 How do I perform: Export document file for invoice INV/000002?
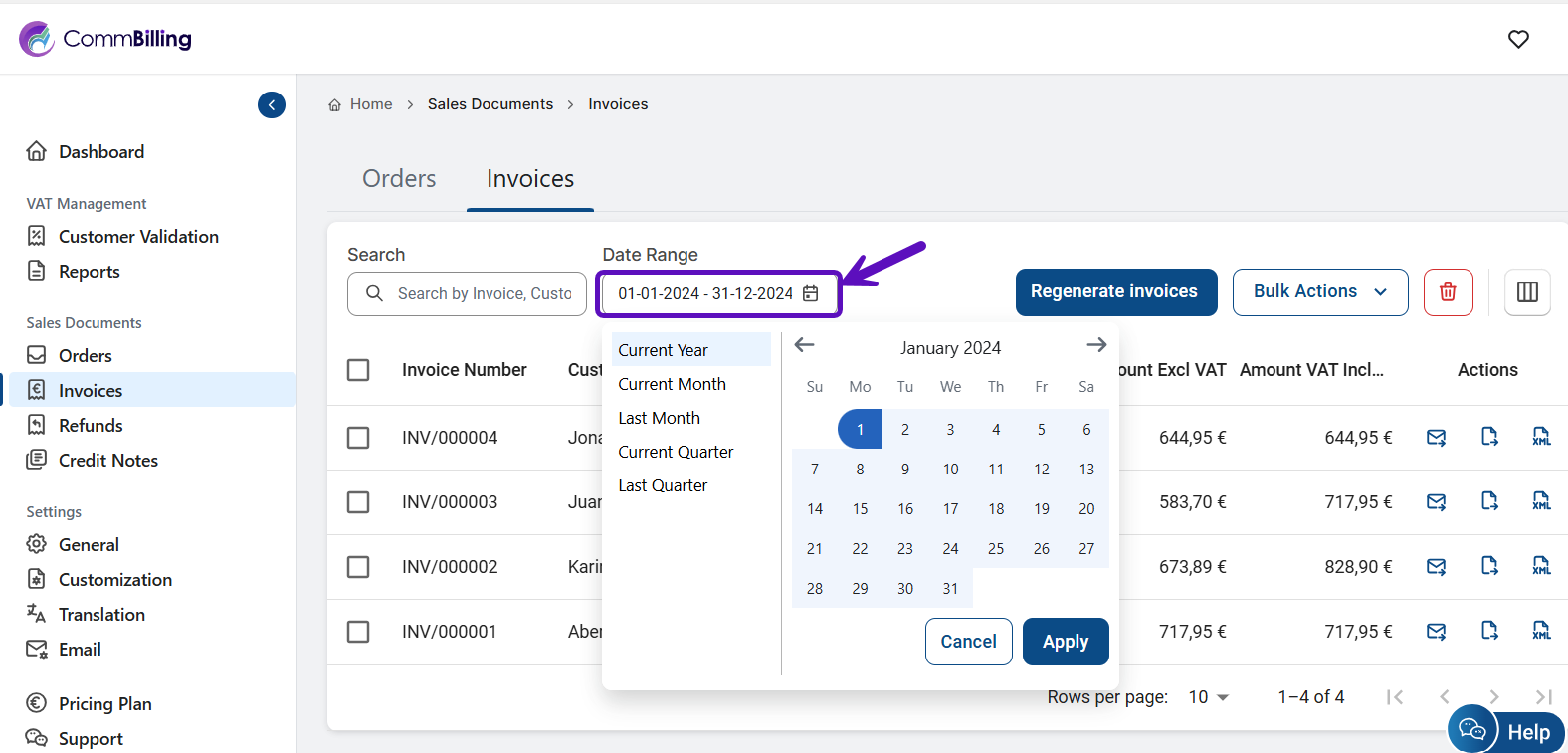click(1489, 566)
